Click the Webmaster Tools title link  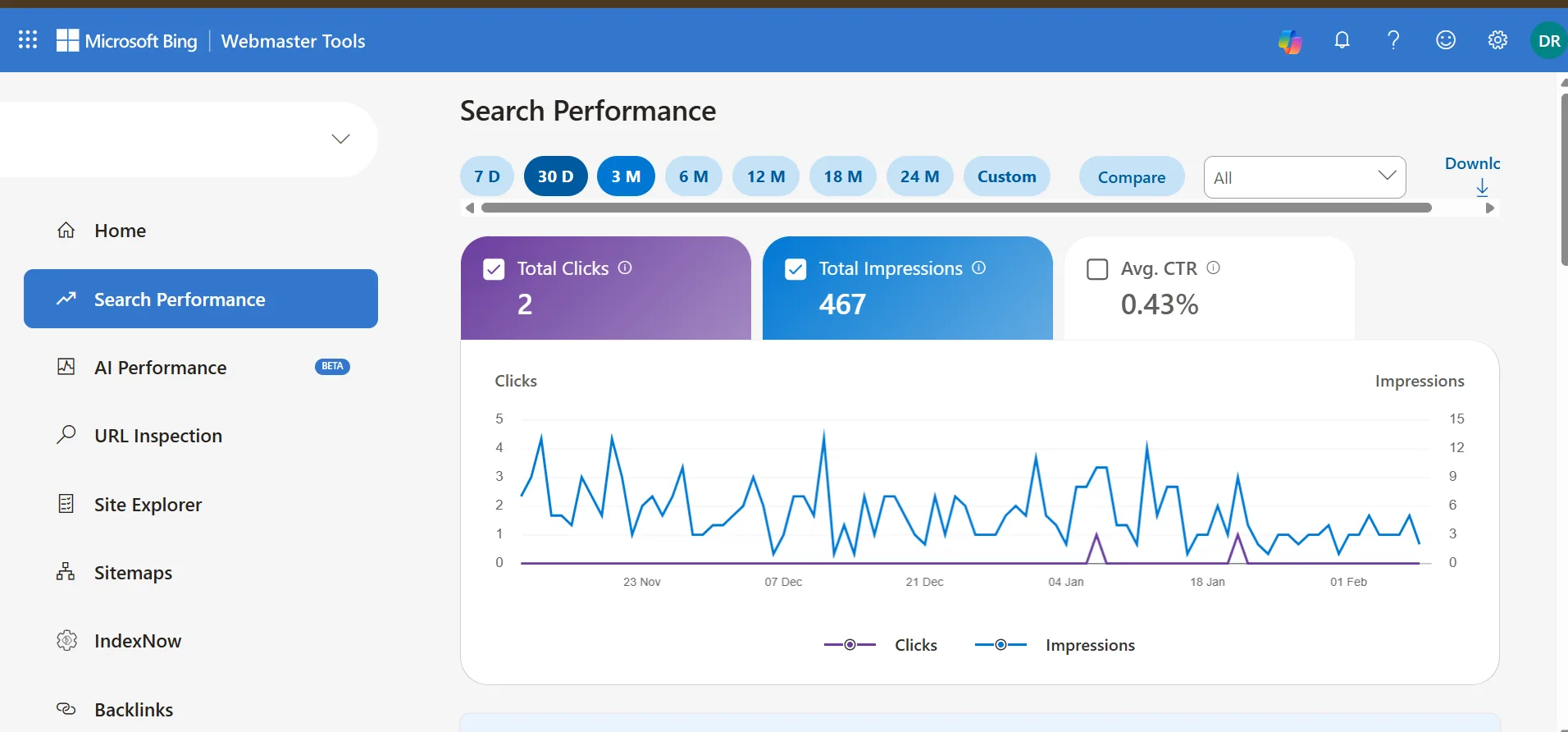(293, 41)
